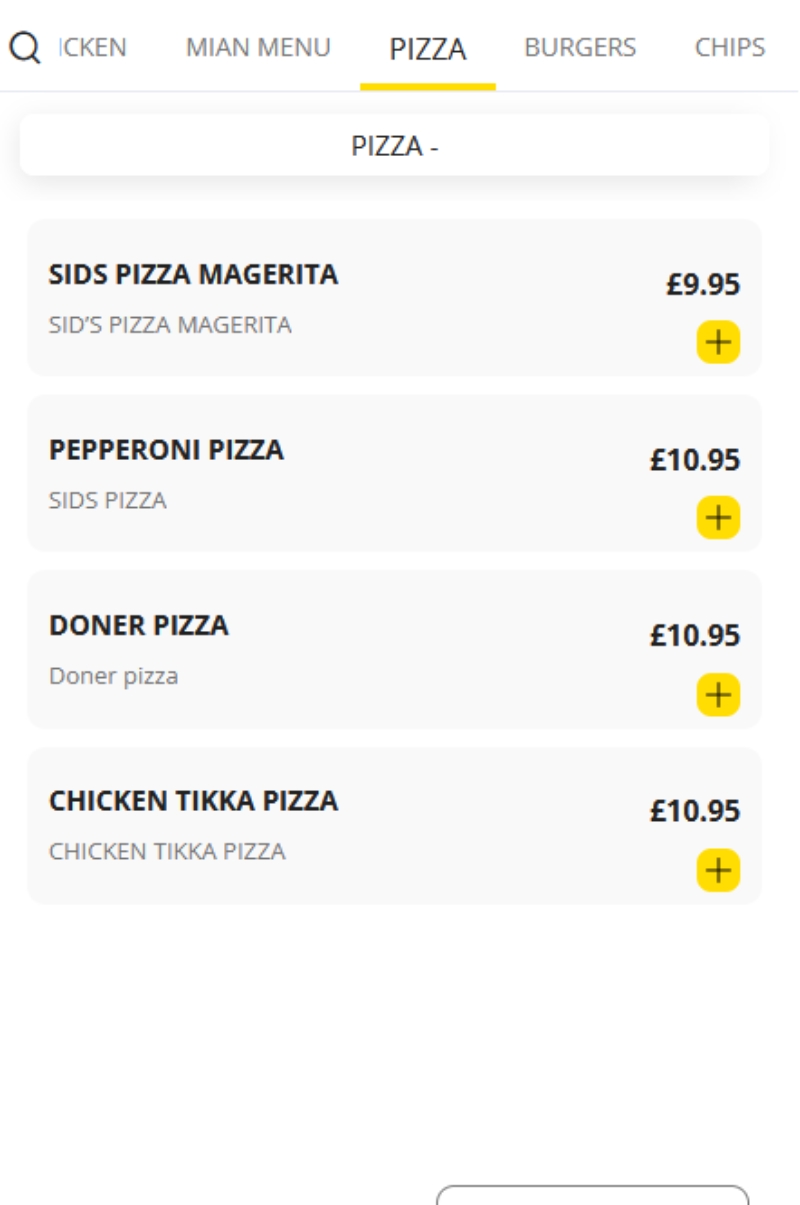800x1205 pixels.
Task: Add Doner Pizza using yellow plus icon
Action: tap(718, 694)
